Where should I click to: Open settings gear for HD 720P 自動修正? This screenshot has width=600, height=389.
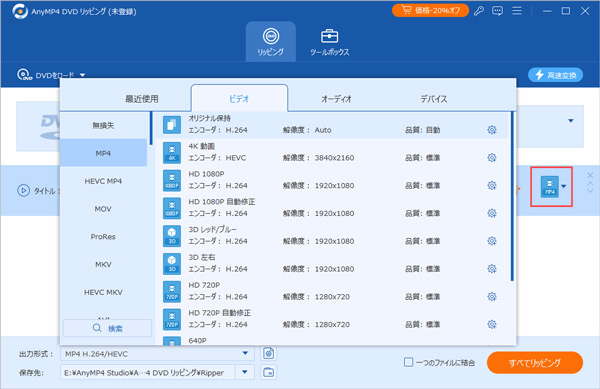click(492, 324)
